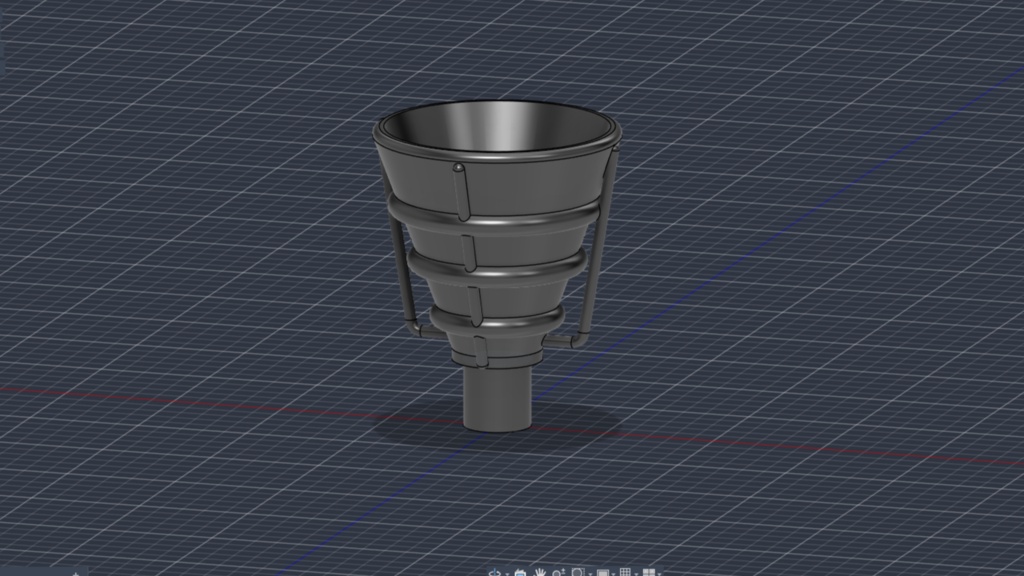
Task: Open the Orbit type dropdown arrow
Action: point(507,574)
